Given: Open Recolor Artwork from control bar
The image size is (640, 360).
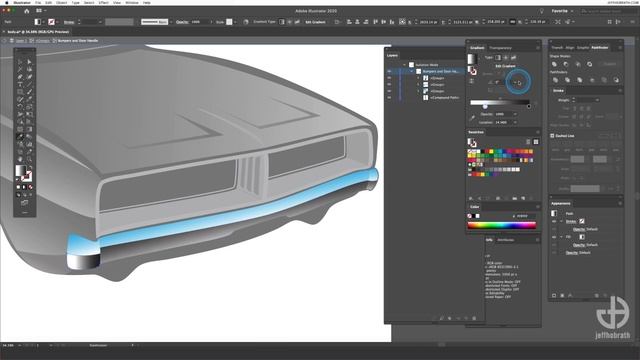Looking at the screenshot, I should coord(246,22).
